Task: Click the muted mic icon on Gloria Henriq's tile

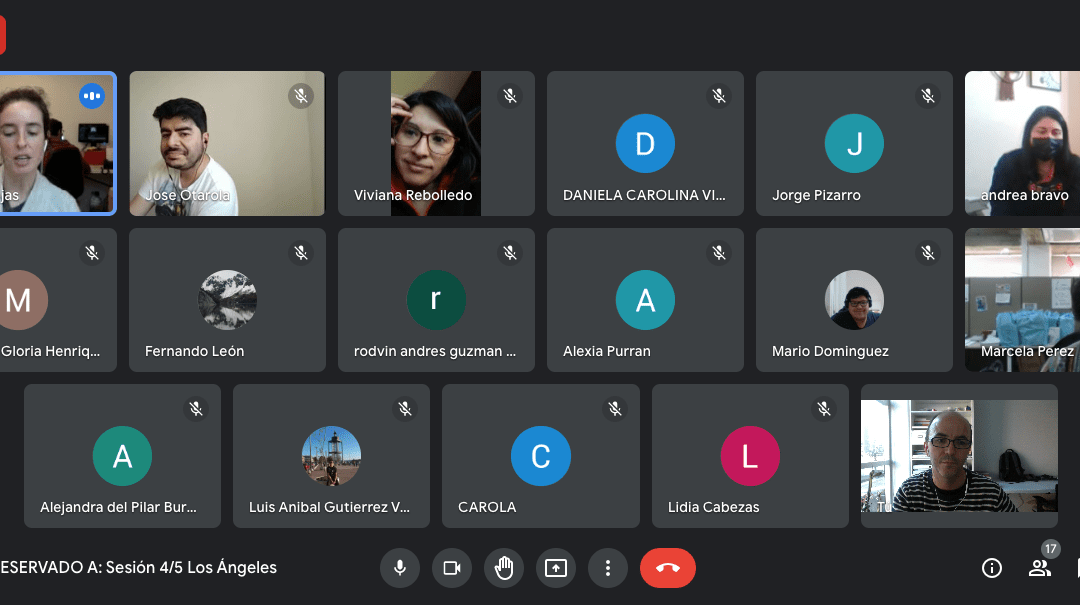Action: point(92,253)
